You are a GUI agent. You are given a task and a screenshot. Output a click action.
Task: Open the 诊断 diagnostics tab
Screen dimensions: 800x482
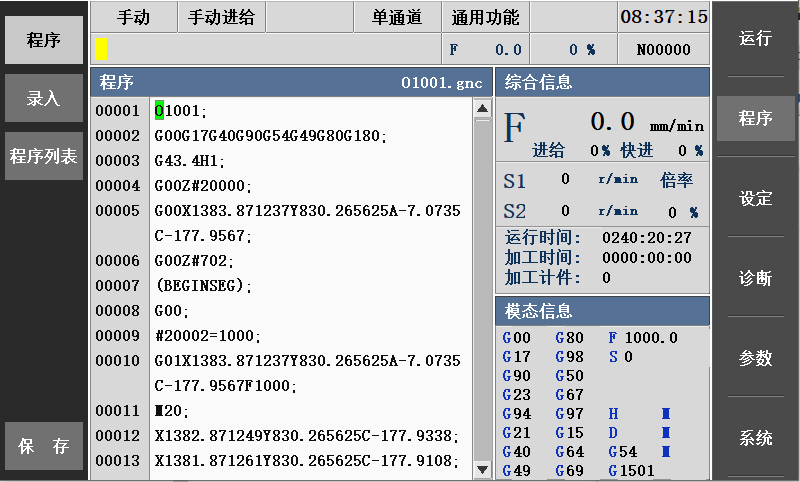point(756,278)
